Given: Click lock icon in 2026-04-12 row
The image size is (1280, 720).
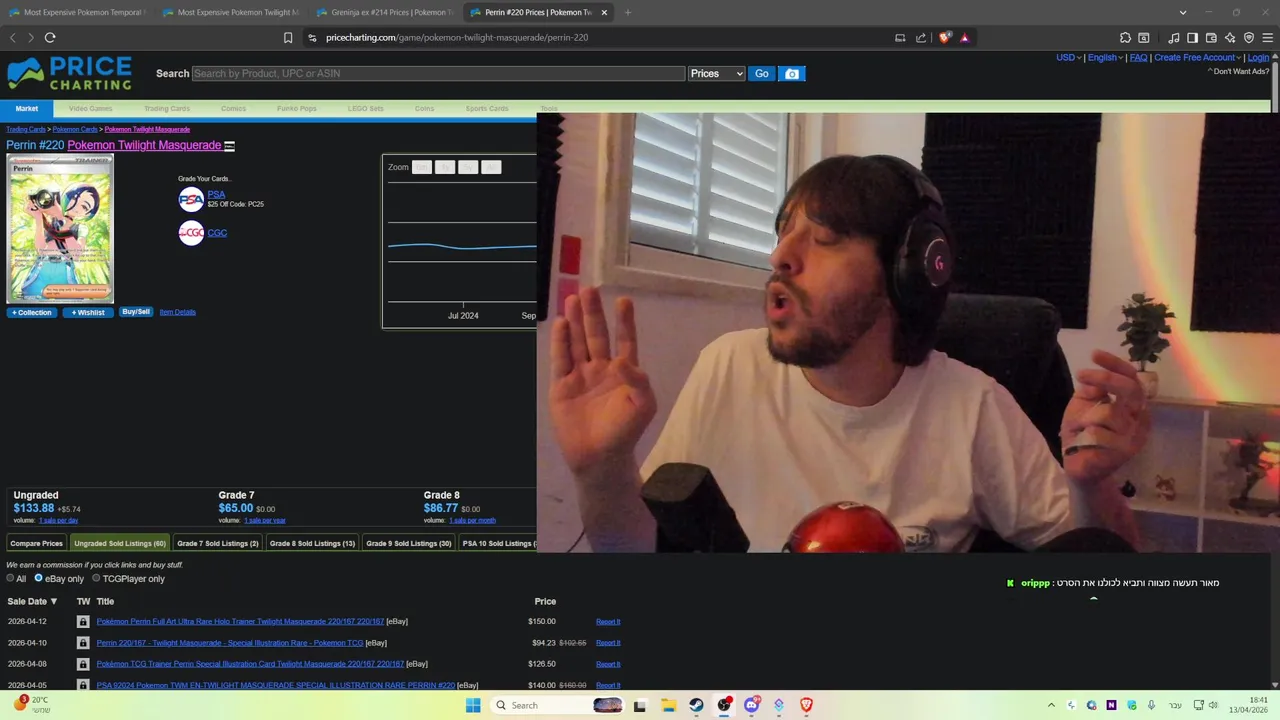Looking at the screenshot, I should click(83, 622).
